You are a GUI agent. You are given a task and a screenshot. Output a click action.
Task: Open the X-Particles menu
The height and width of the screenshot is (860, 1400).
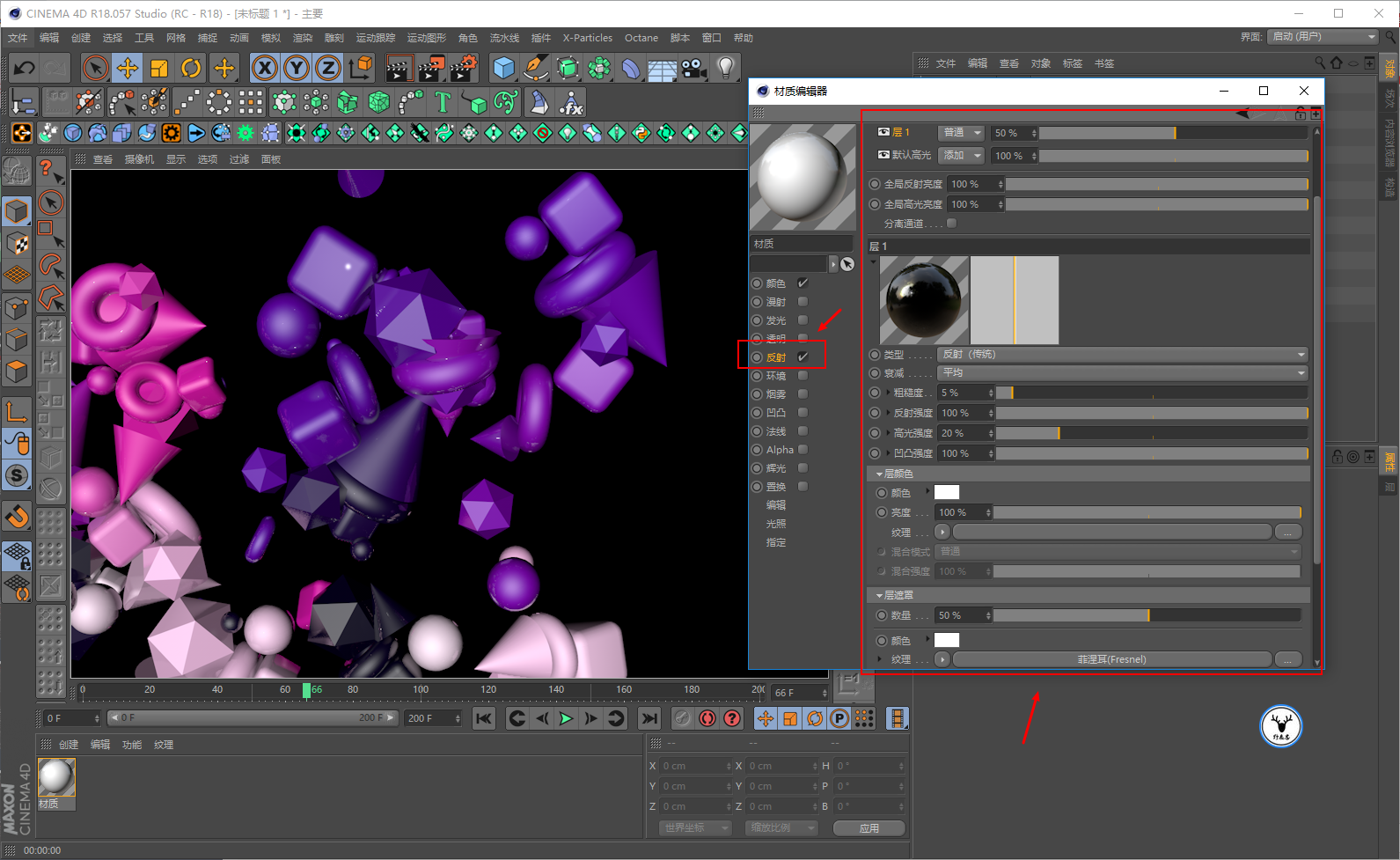click(587, 38)
